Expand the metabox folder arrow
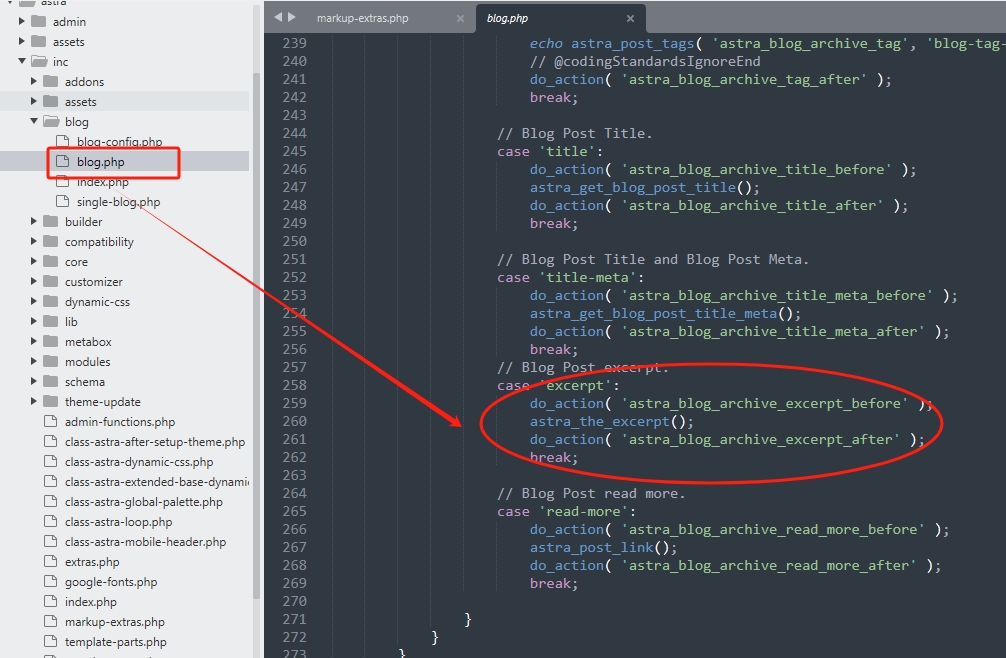The image size is (1006, 658). tap(34, 341)
